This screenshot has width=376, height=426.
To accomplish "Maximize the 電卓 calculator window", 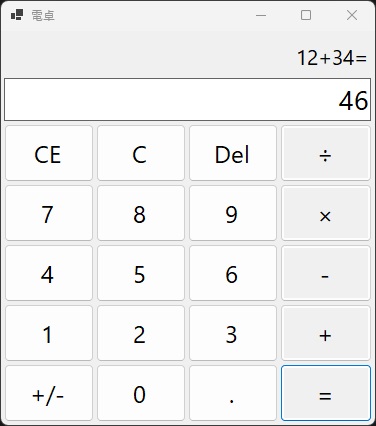I will coord(306,15).
